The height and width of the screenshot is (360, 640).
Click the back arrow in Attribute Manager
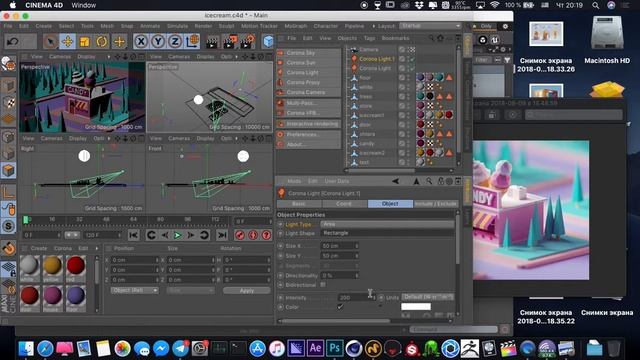(396, 181)
